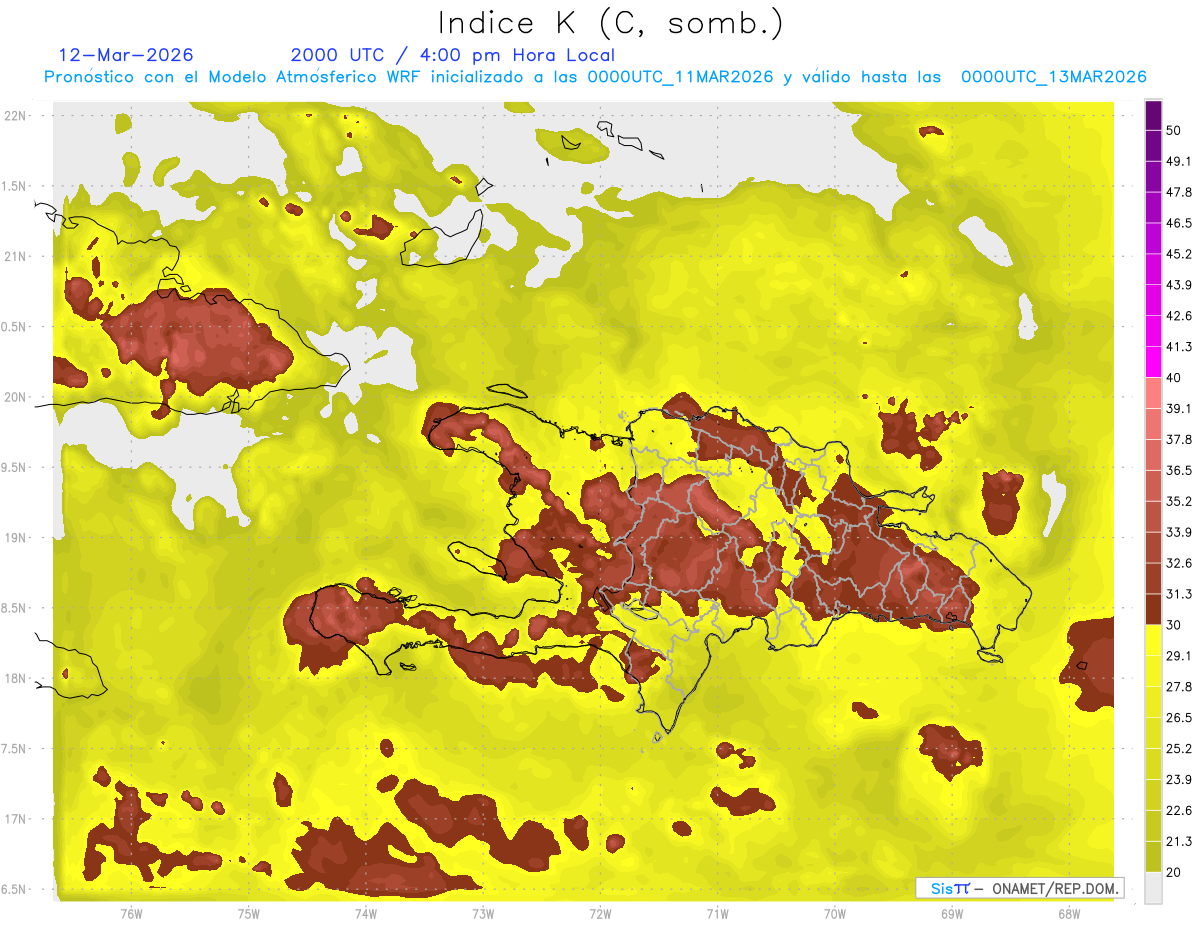The height and width of the screenshot is (927, 1200).
Task: Click legend value "32.6"
Action: coord(1178,563)
